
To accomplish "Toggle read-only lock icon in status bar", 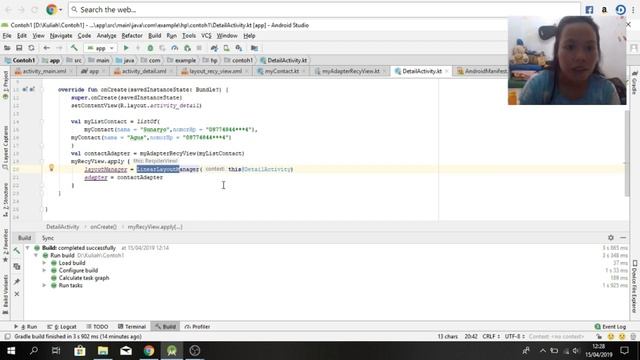I will [x=599, y=336].
